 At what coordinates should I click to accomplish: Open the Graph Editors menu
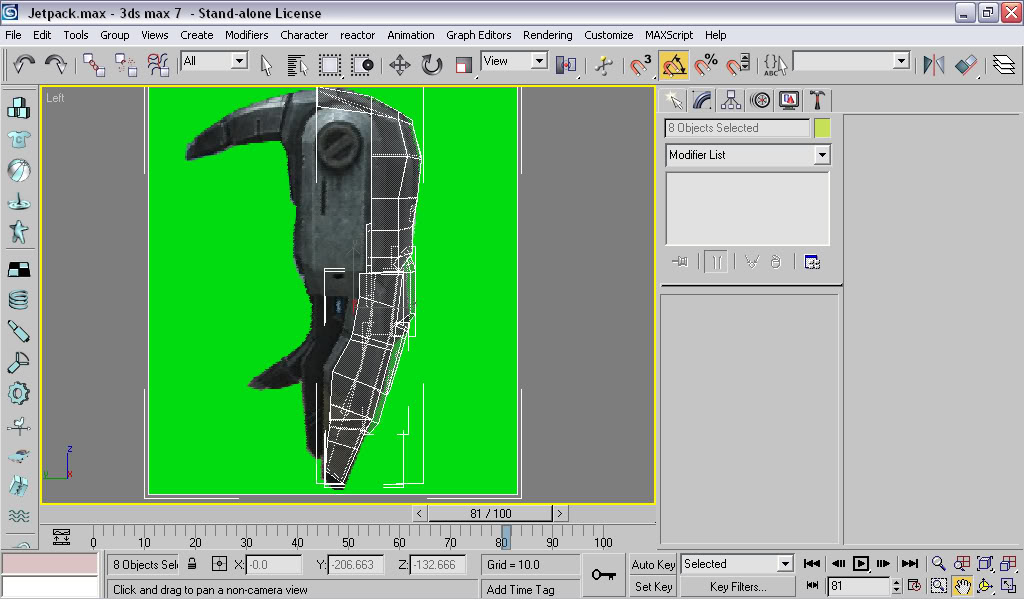click(478, 35)
